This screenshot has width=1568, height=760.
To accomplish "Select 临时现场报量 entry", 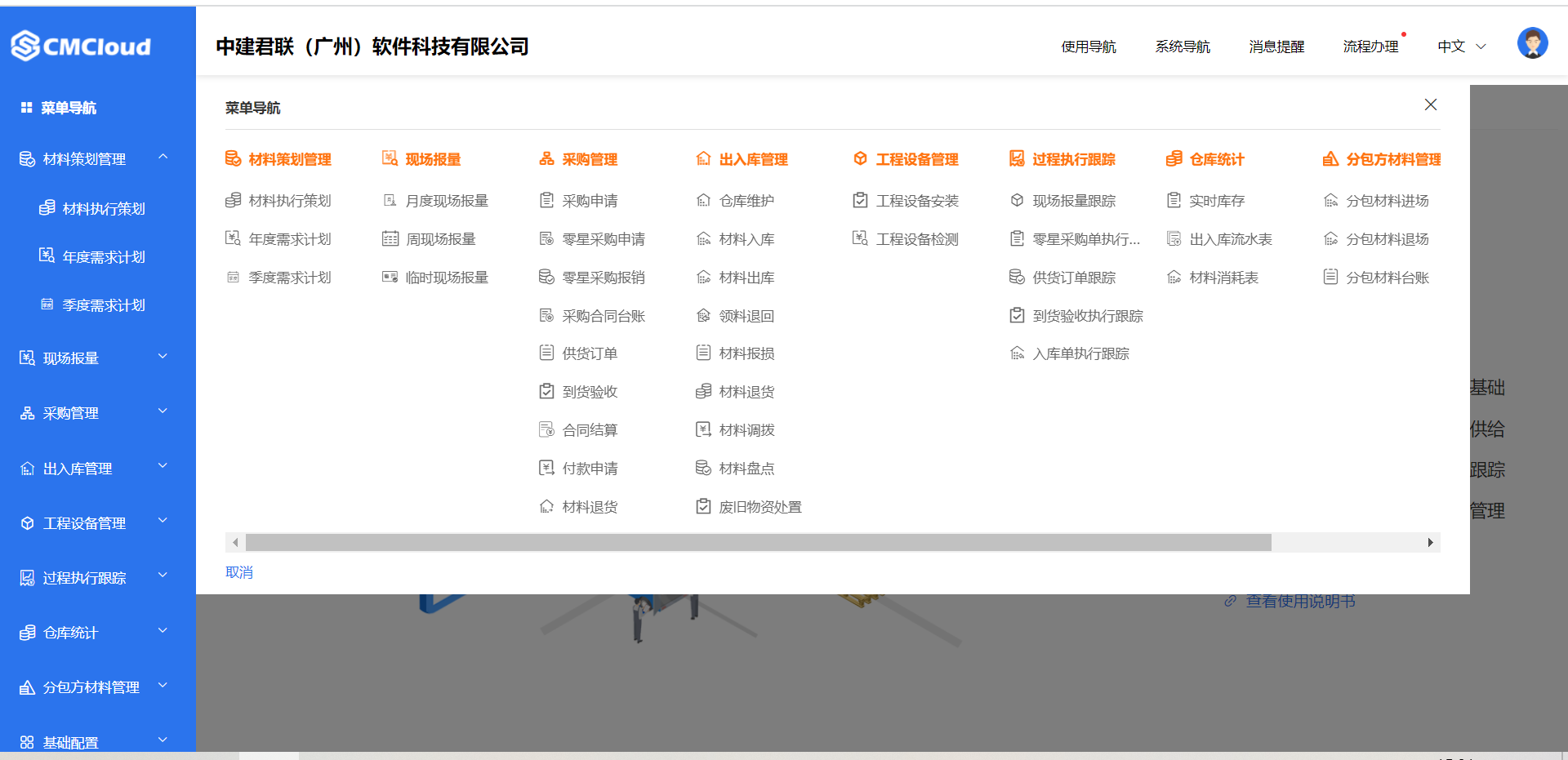I will pyautogui.click(x=447, y=278).
